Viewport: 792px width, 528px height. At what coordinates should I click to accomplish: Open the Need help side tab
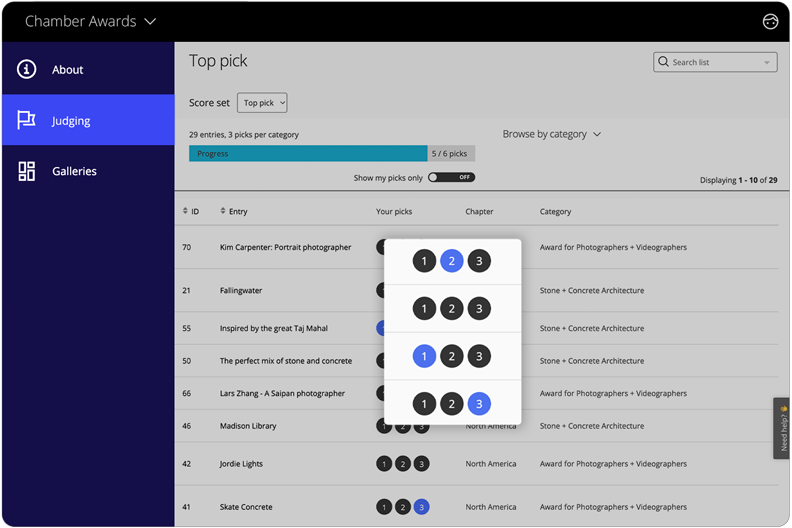[782, 428]
